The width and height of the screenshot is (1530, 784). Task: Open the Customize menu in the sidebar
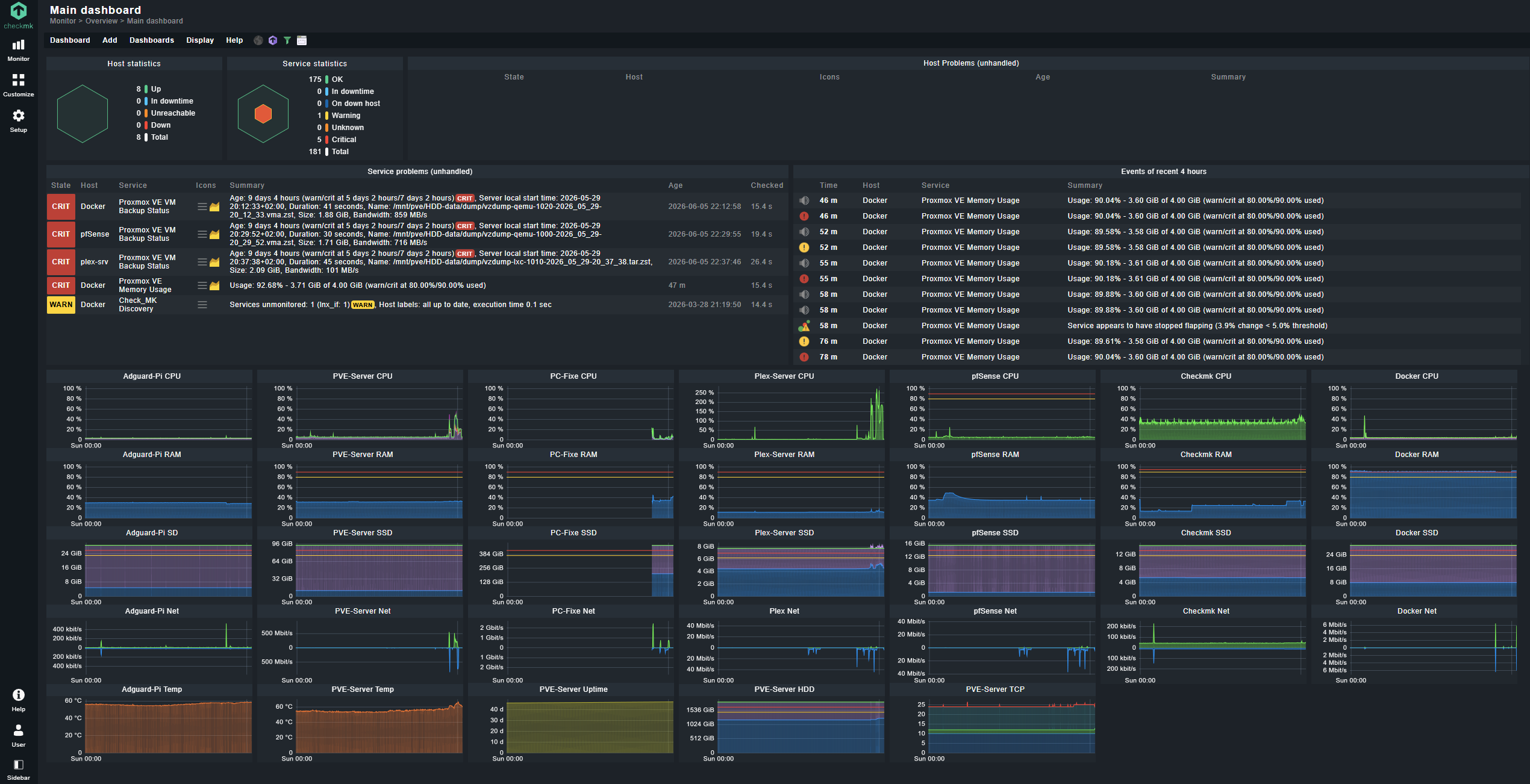(19, 85)
